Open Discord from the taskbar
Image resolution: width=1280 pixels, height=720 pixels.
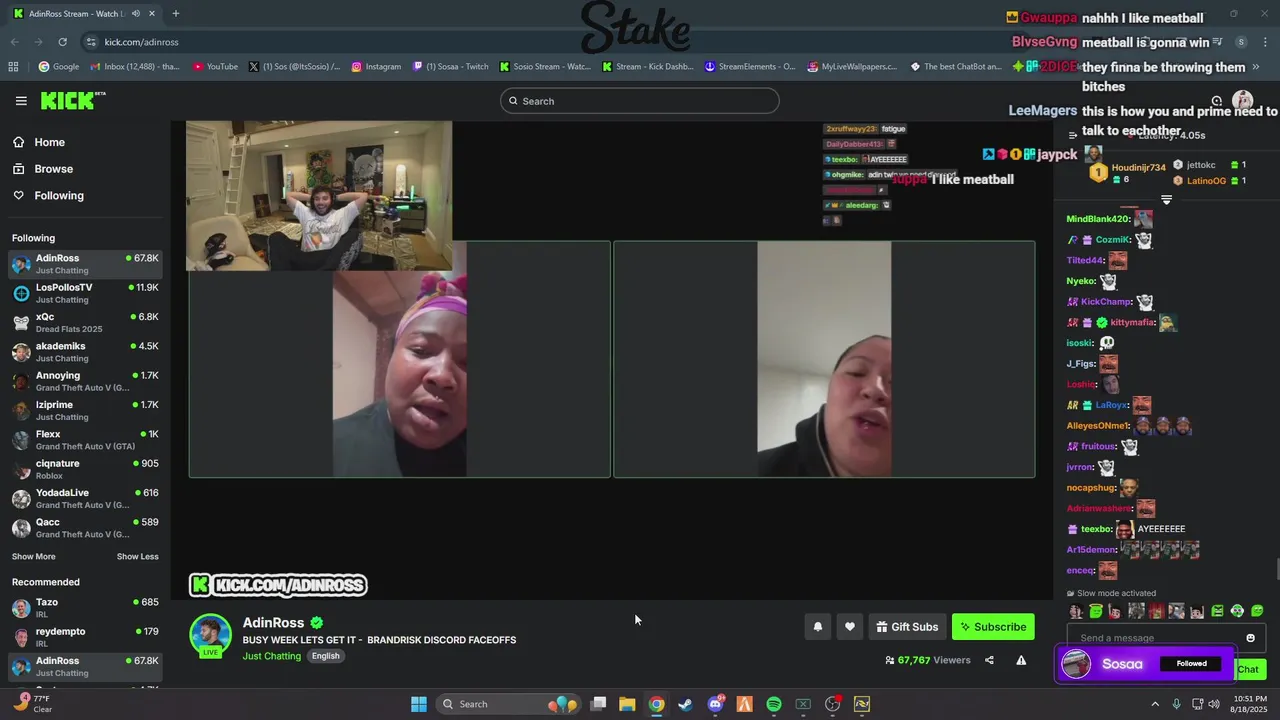(x=715, y=704)
